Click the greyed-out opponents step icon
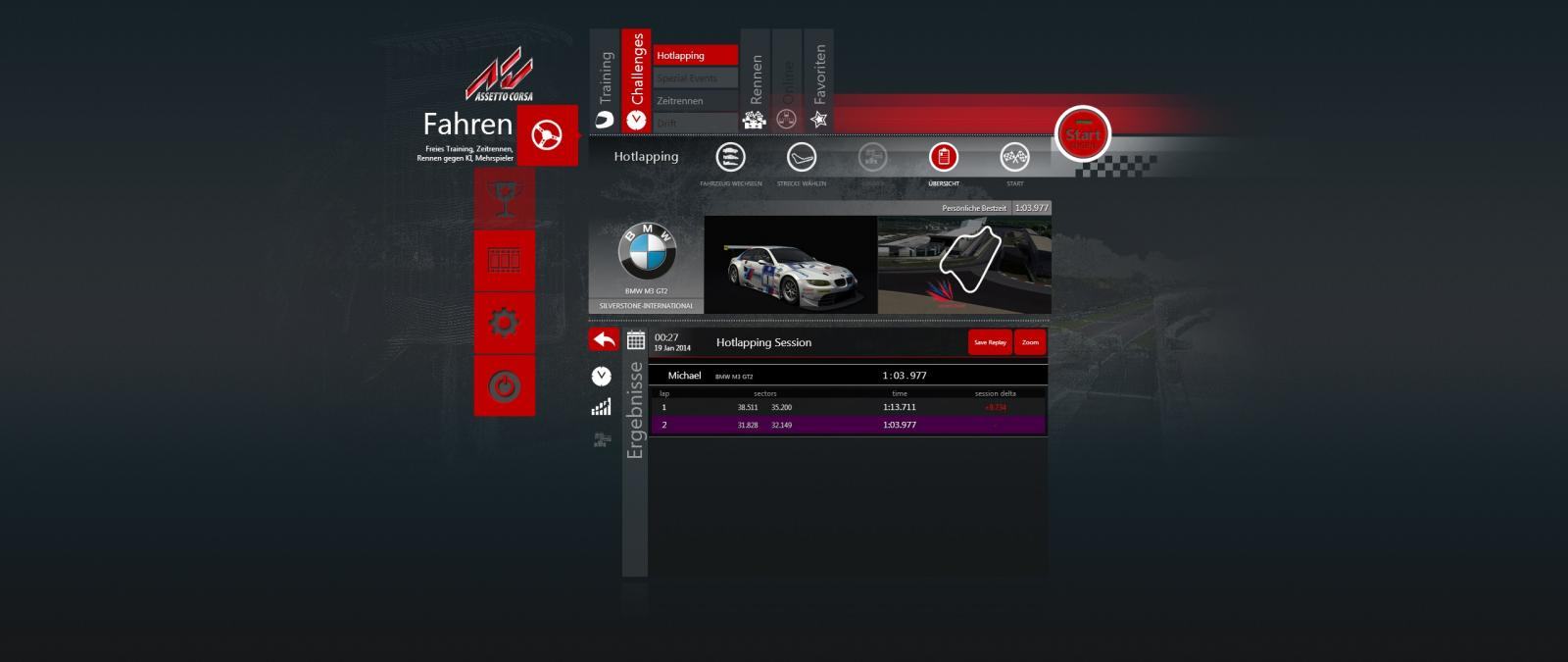 [872, 157]
